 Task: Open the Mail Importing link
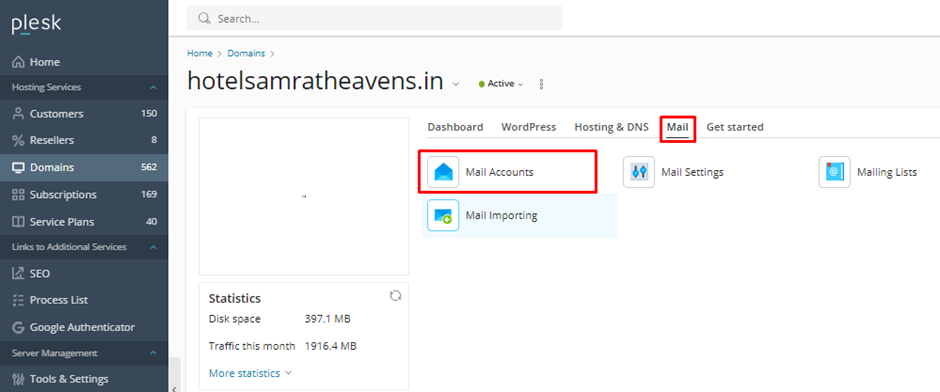point(502,215)
